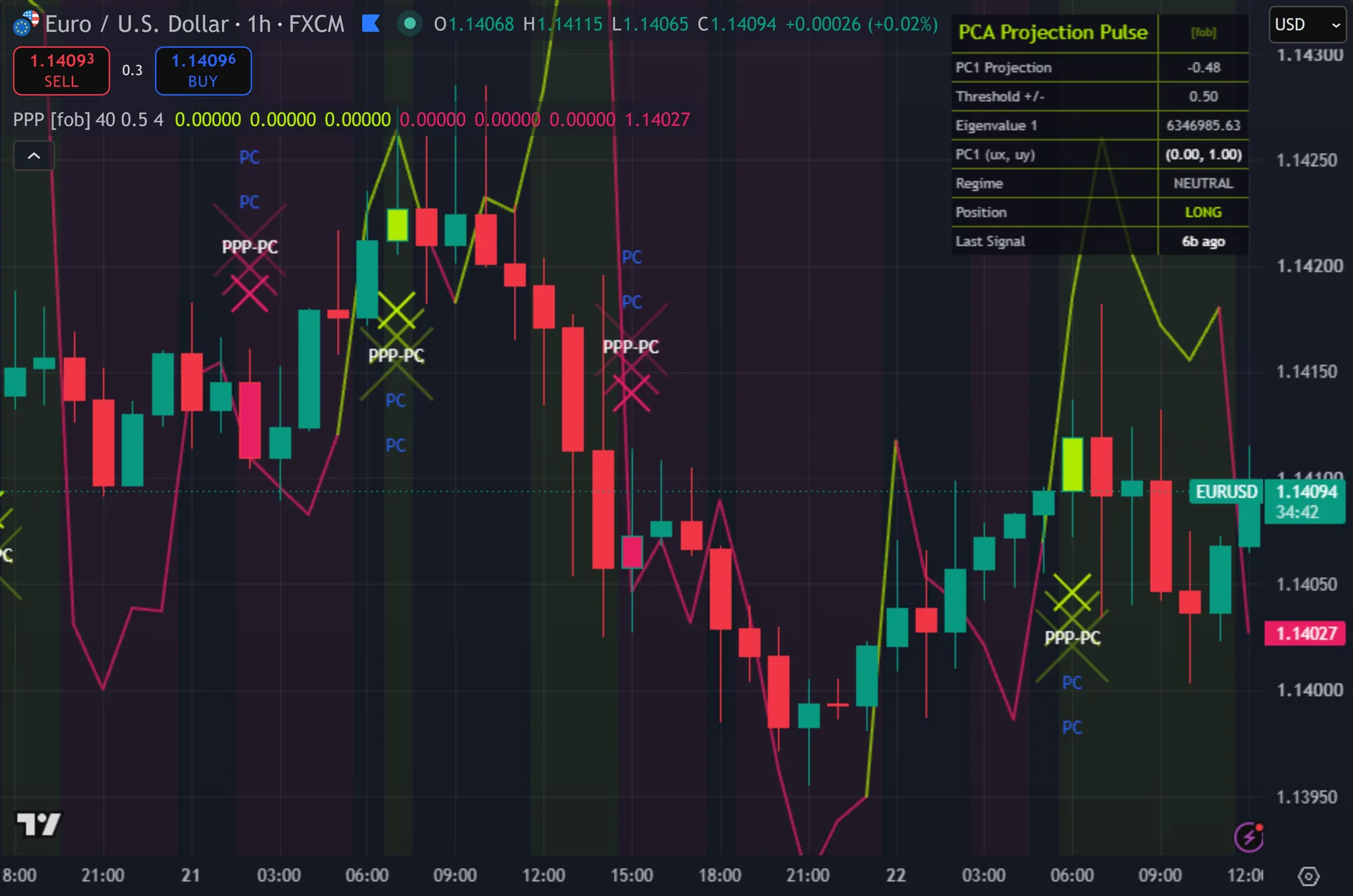Click the date label 21 on time axis

click(x=190, y=876)
